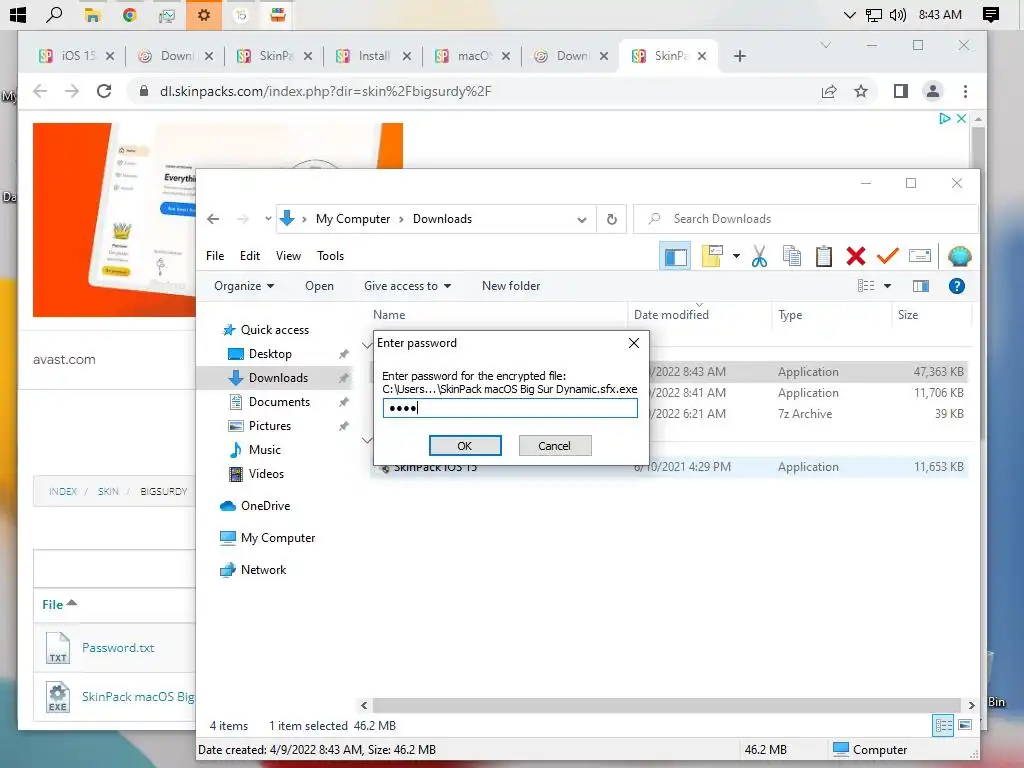The width and height of the screenshot is (1024, 768).
Task: Click the Paste clipboard toolbar icon
Action: tap(824, 256)
